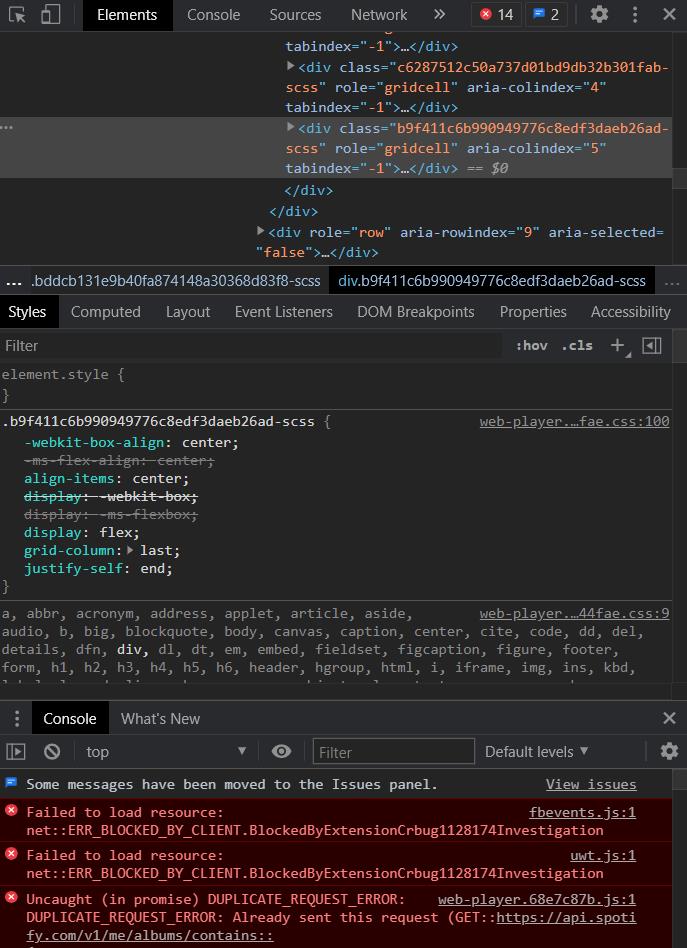Select breadcrumb .bddcb131e9b40fa874148a30368d83f8-scss

175,281
